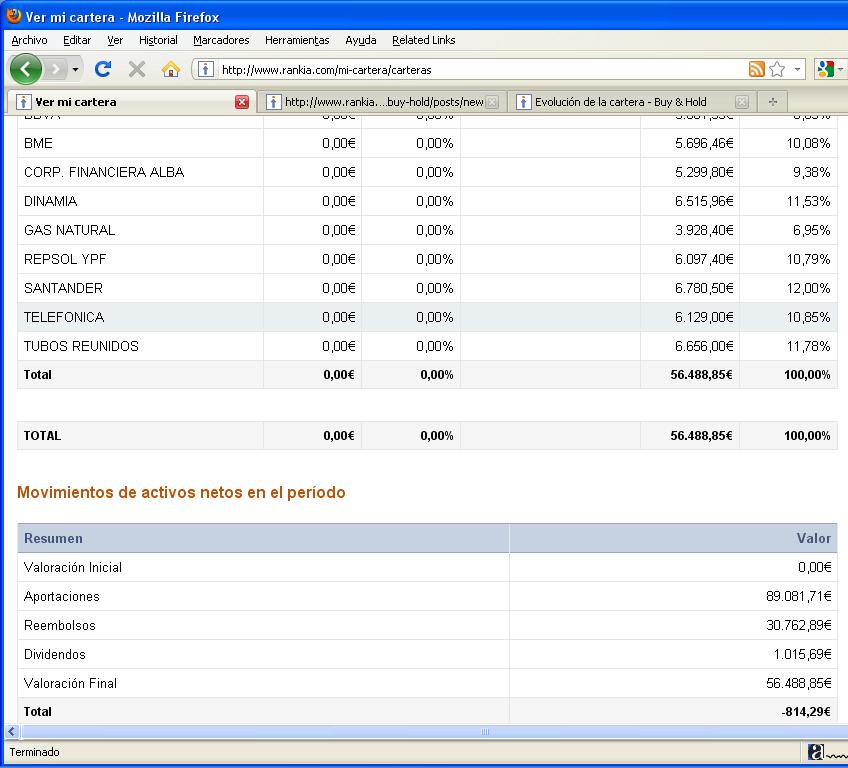Click the RSS feed icon in address bar
Image resolution: width=848 pixels, height=768 pixels.
coord(757,69)
